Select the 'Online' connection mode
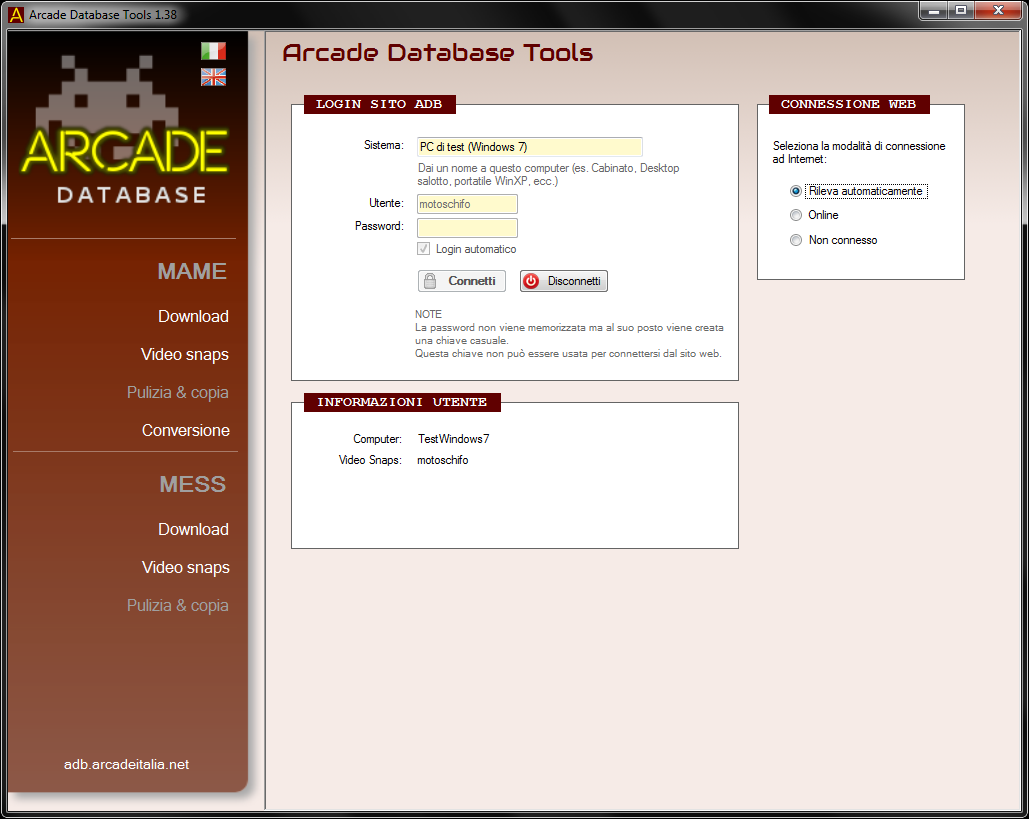1029x819 pixels. (796, 215)
